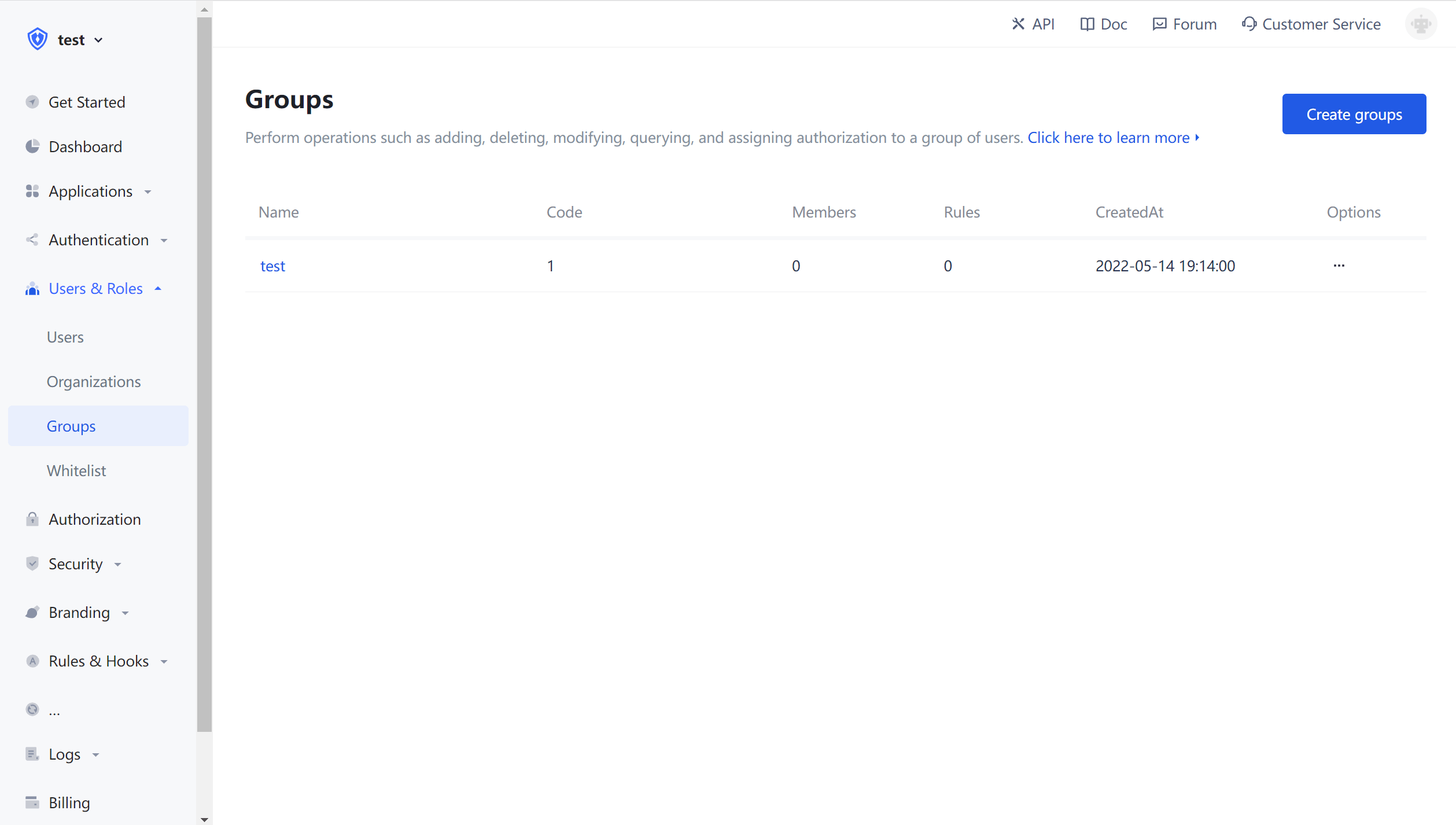Viewport: 1456px width, 825px height.
Task: Open the test workspace switcher dropdown
Action: [x=98, y=39]
